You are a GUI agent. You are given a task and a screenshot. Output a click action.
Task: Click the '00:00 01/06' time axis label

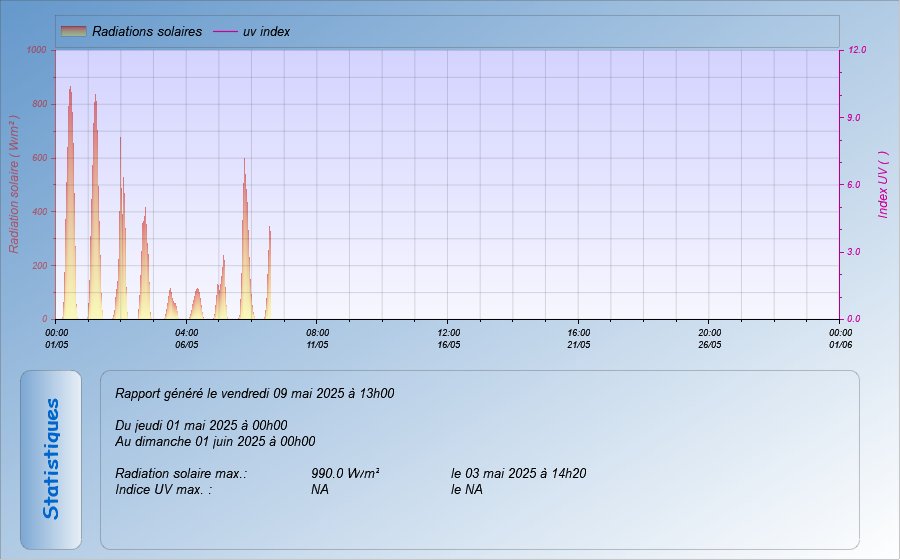(840, 339)
